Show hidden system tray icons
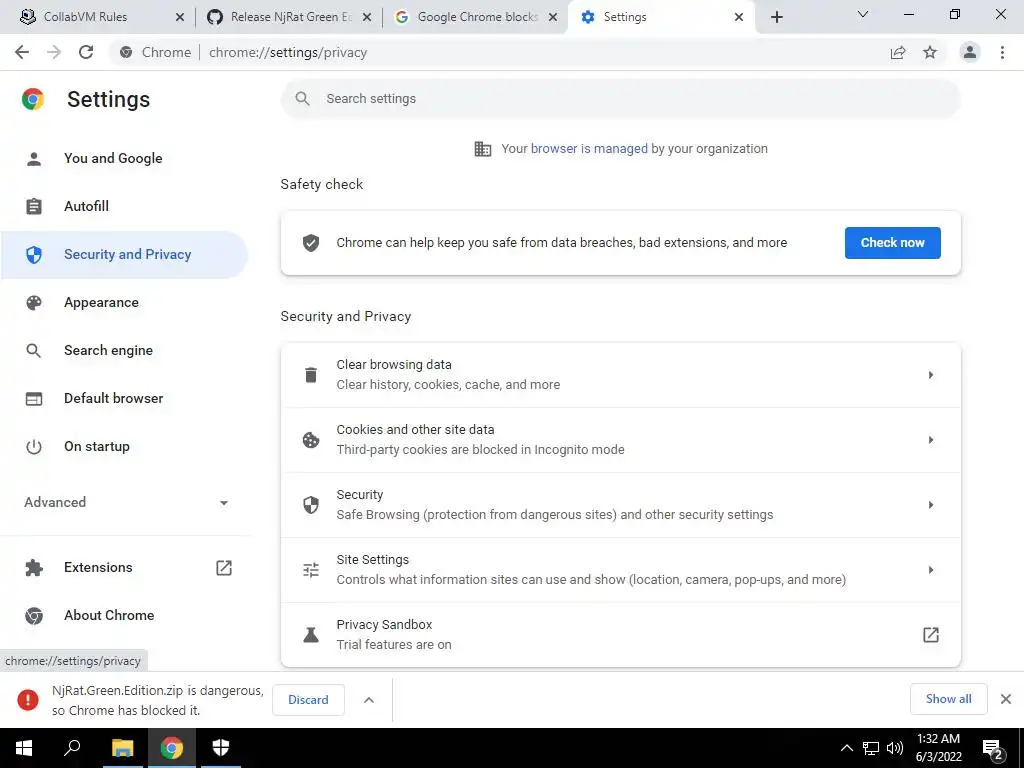This screenshot has height=768, width=1024. coord(846,748)
